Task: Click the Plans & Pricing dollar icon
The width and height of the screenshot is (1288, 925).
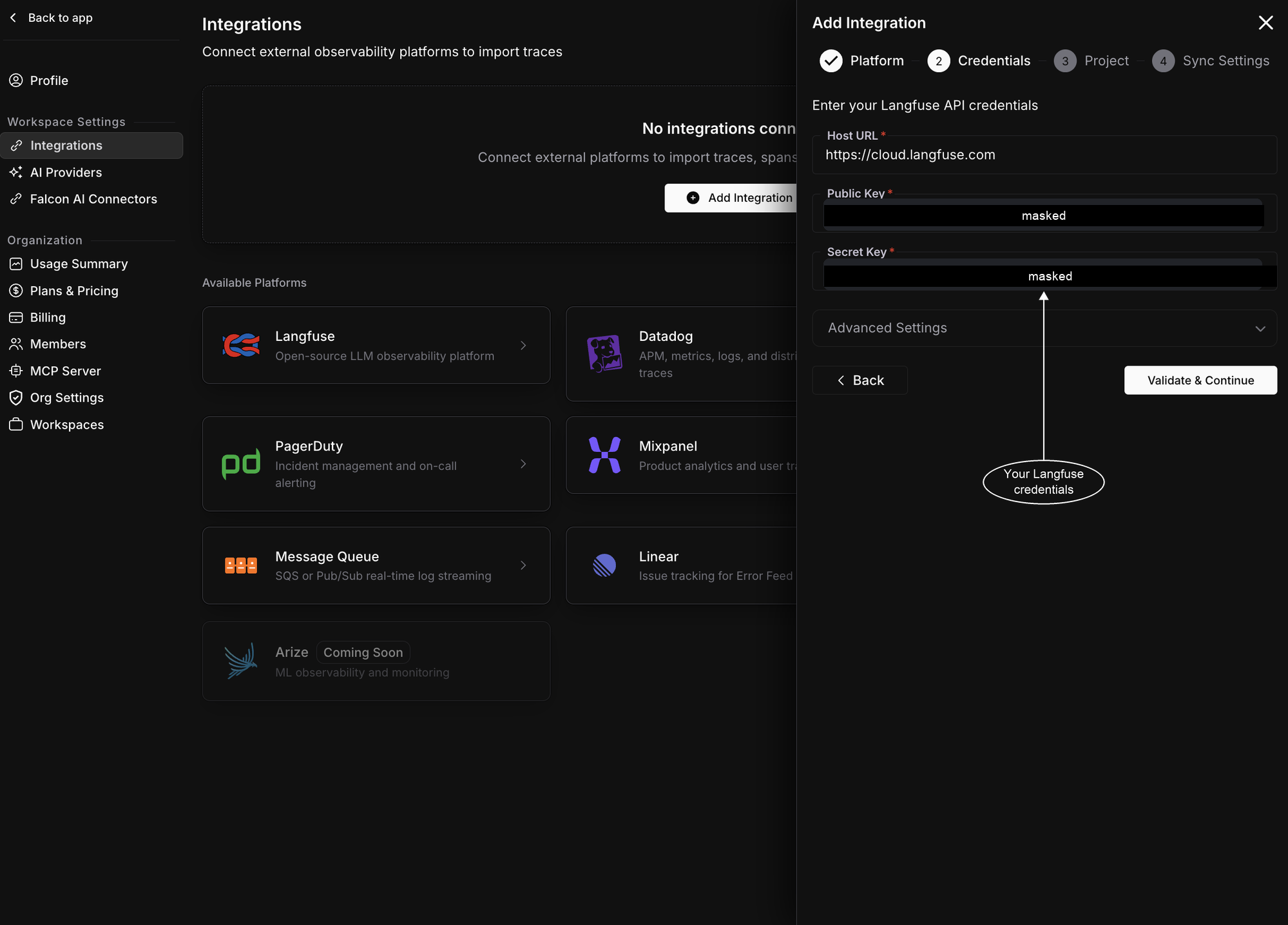Action: 16,291
